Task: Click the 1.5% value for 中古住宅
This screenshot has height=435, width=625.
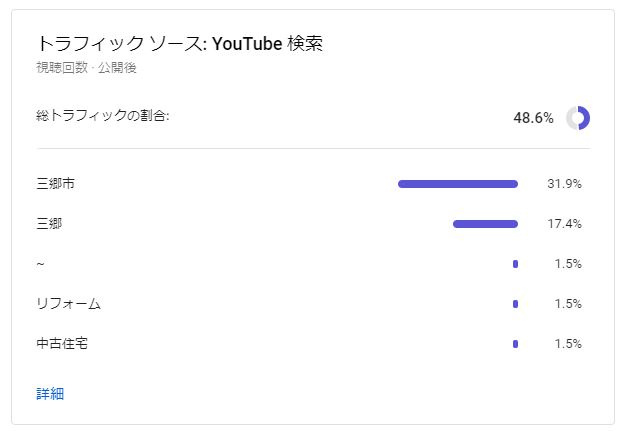Action: tap(568, 343)
